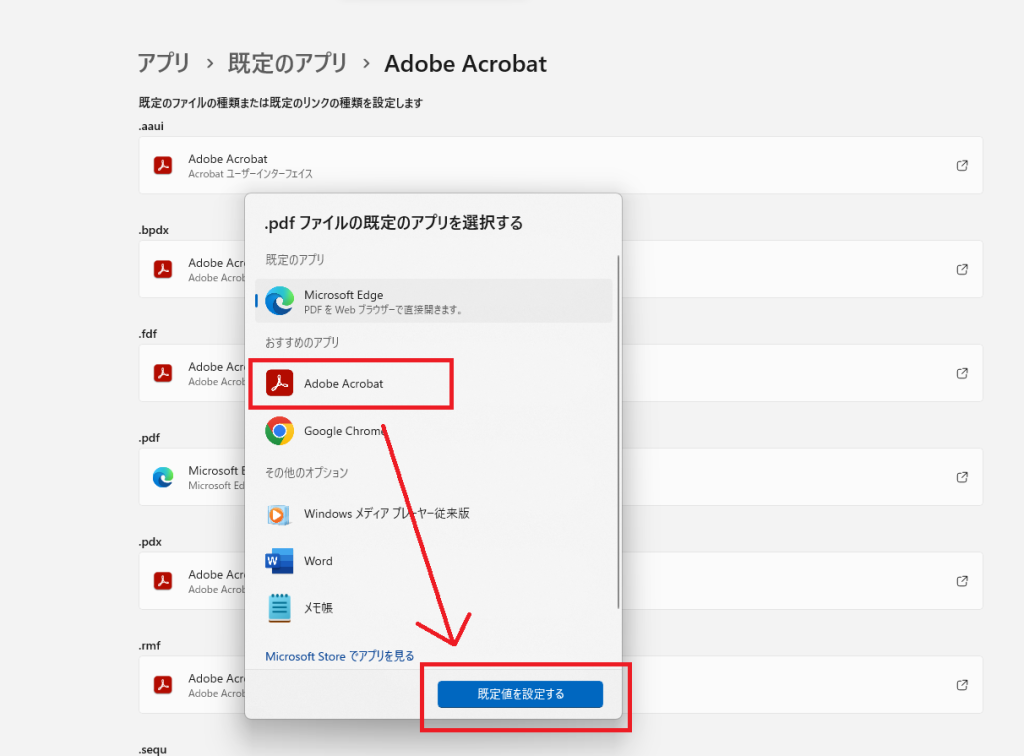The height and width of the screenshot is (756, 1024).
Task: Open the external-link icon for .pdf
Action: click(x=962, y=477)
